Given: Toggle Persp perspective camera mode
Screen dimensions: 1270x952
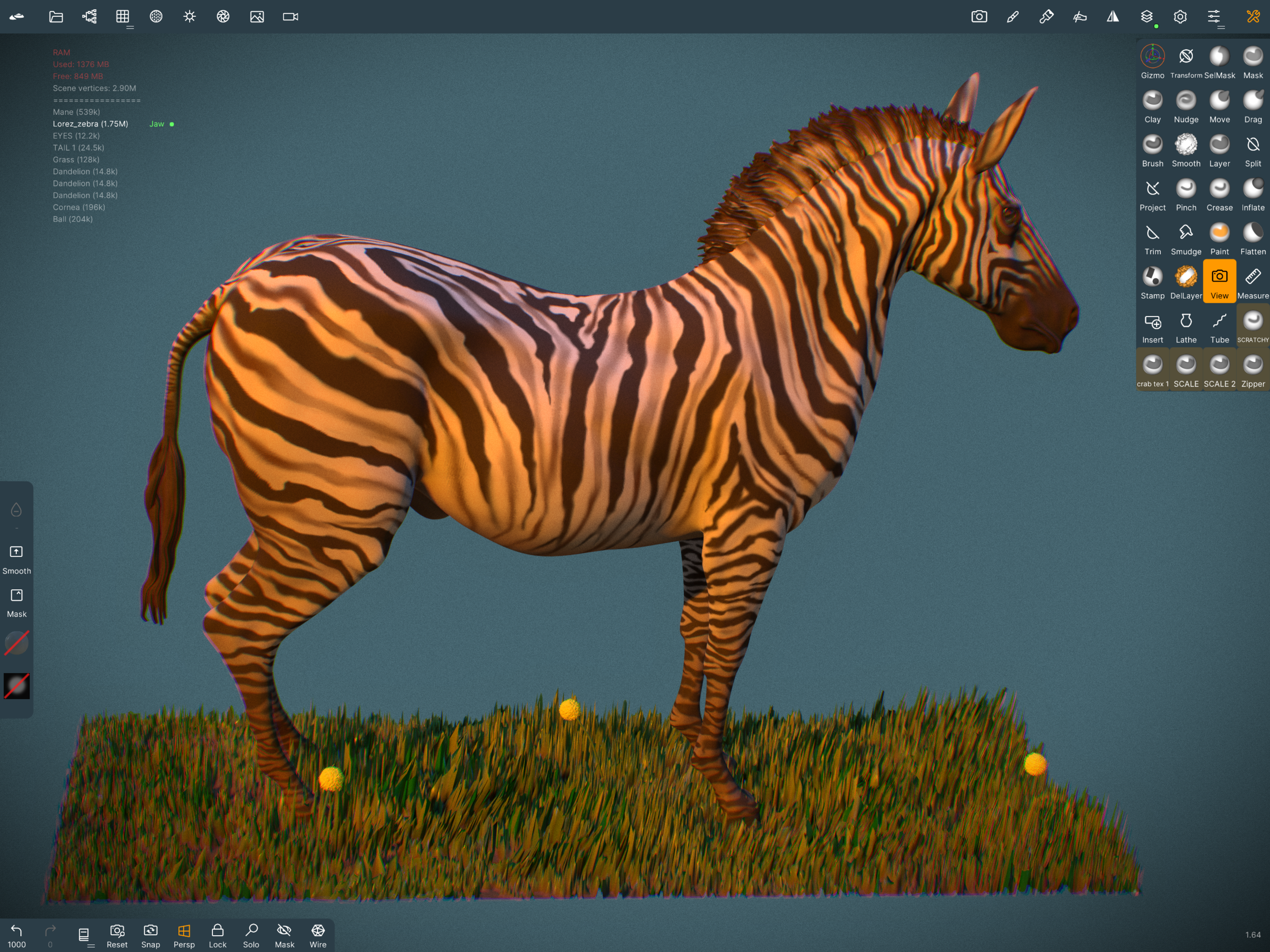Looking at the screenshot, I should tap(184, 935).
